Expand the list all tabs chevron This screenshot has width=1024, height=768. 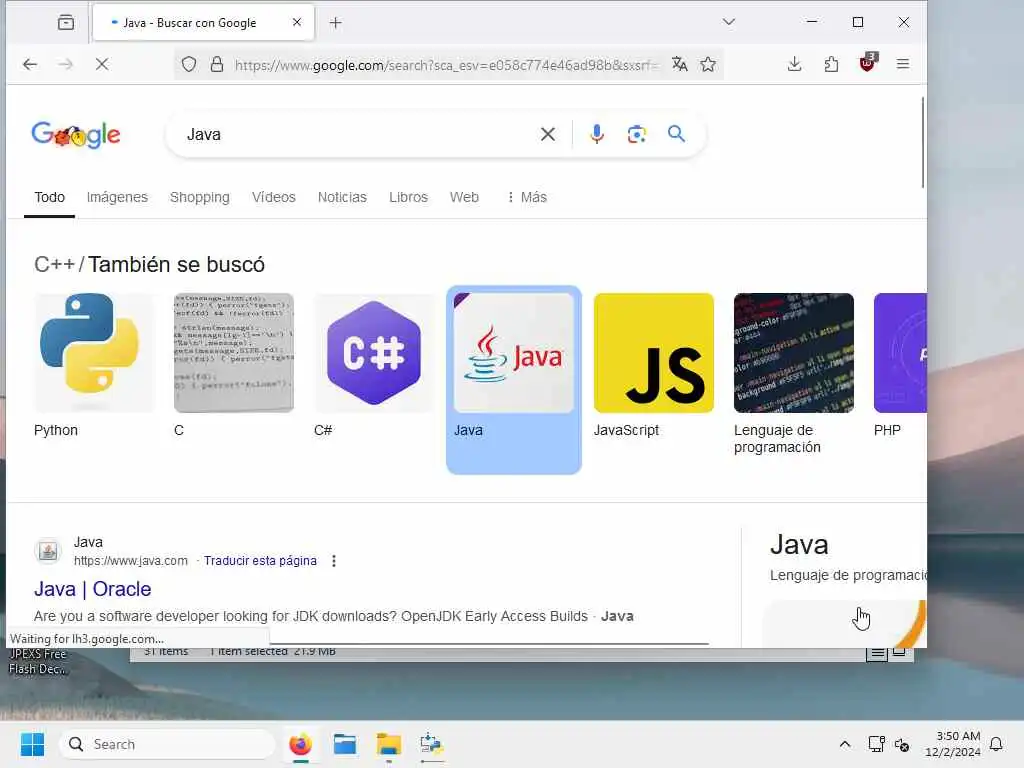(729, 22)
